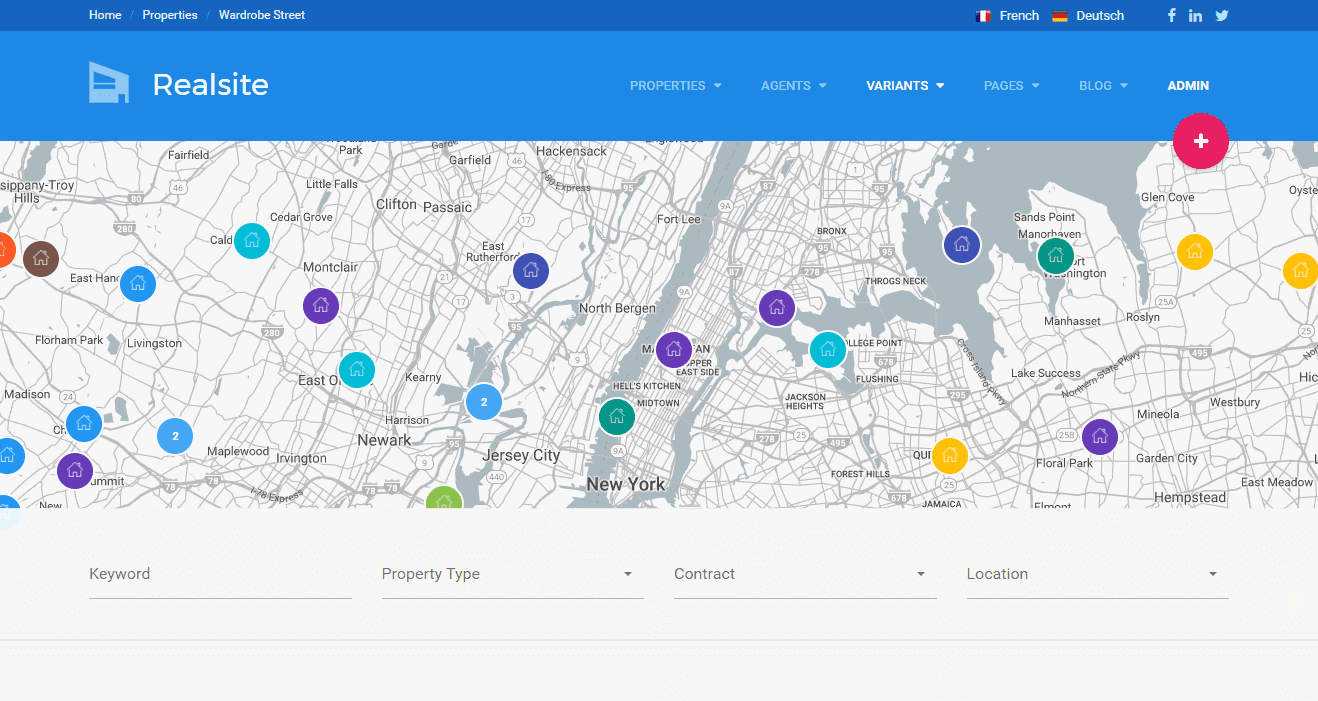Switch language to Deutsch
Image resolution: width=1318 pixels, height=701 pixels.
click(x=1088, y=15)
